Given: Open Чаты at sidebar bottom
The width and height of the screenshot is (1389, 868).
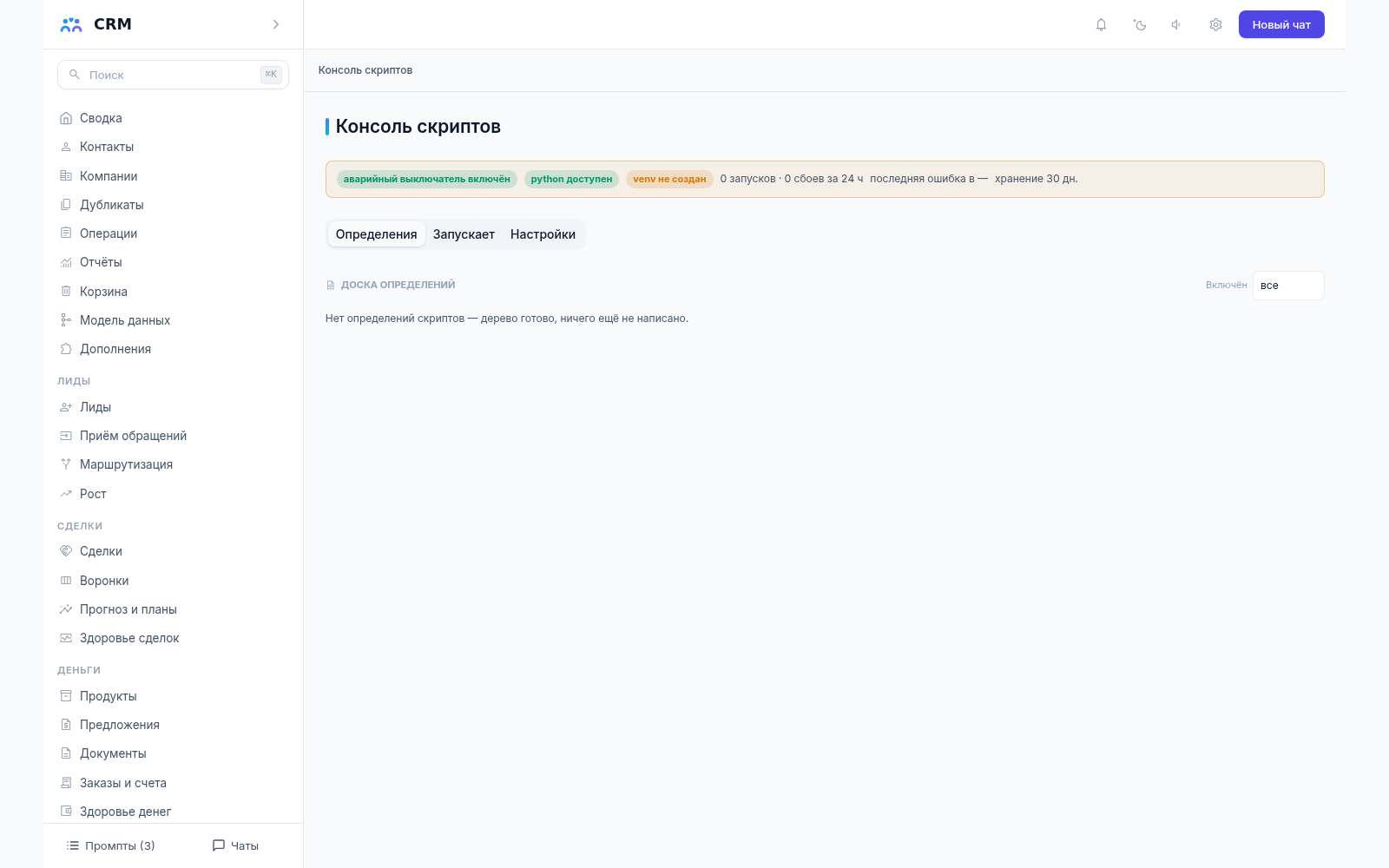Looking at the screenshot, I should (235, 845).
